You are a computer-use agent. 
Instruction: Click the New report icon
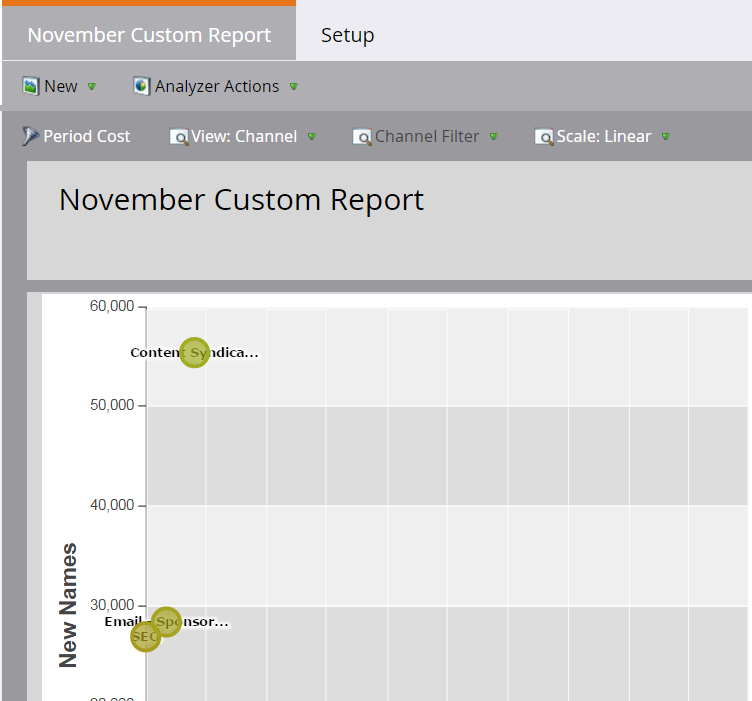click(31, 87)
